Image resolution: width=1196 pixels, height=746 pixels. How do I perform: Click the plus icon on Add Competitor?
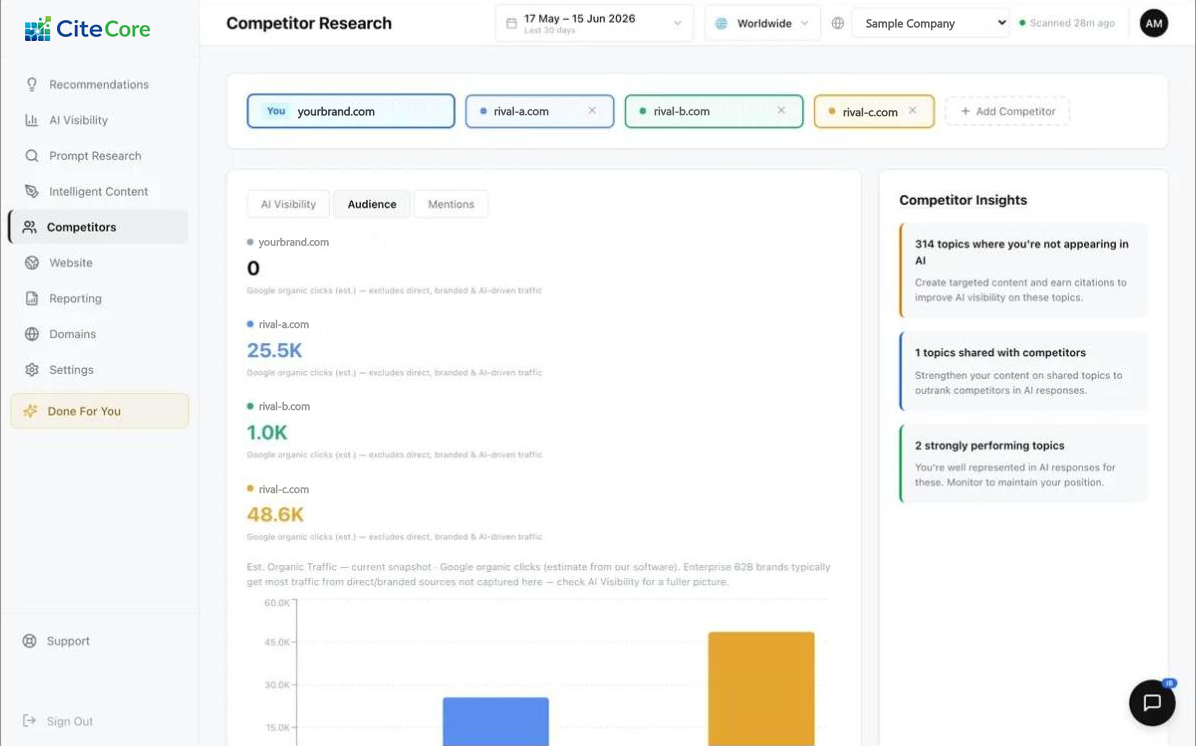tap(965, 111)
